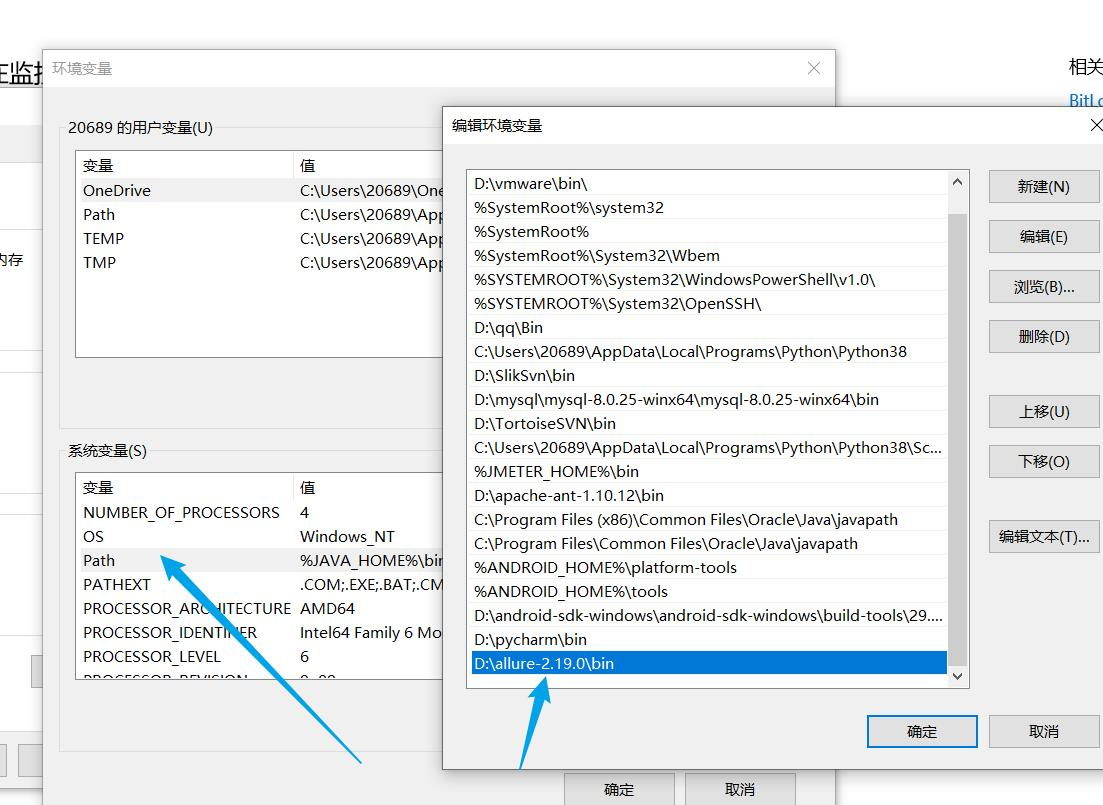The width and height of the screenshot is (1103, 805).
Task: Click 变量 column header in user variables
Action: coord(184,165)
